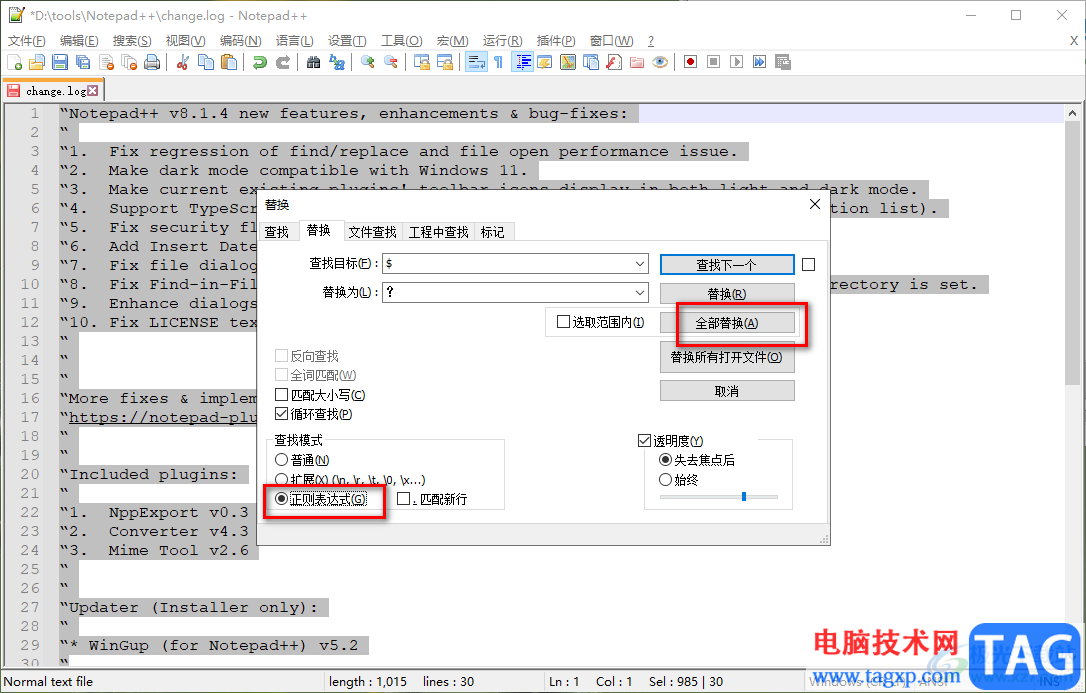This screenshot has width=1086, height=693.
Task: Print the document via printer icon
Action: click(x=152, y=62)
